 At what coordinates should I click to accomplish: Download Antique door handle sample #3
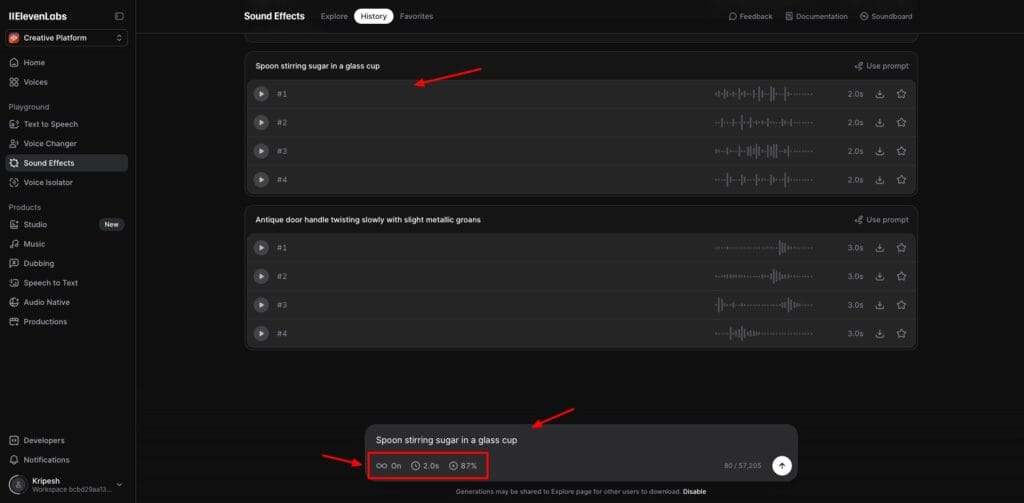(x=880, y=305)
